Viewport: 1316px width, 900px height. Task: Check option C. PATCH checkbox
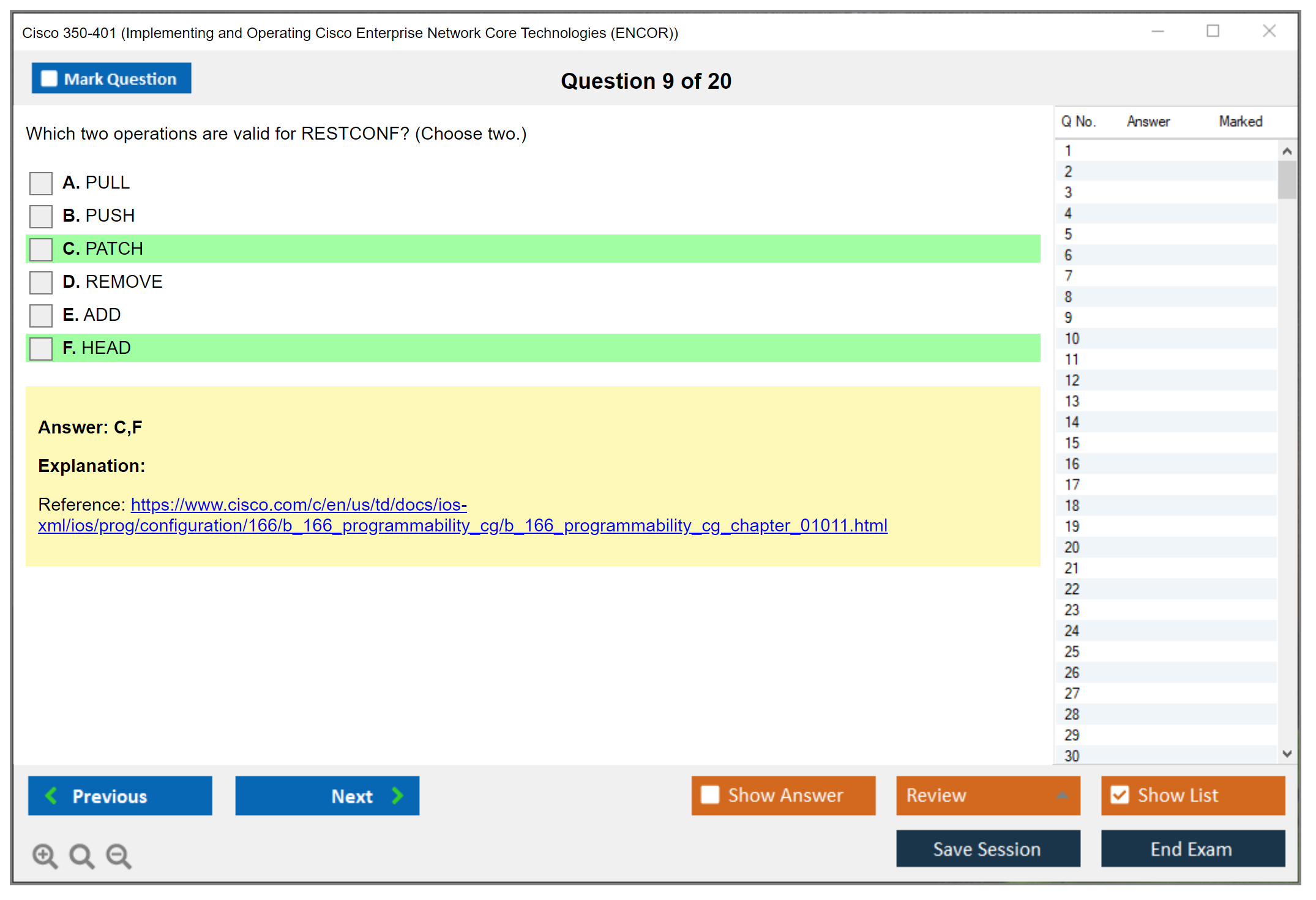coord(41,249)
